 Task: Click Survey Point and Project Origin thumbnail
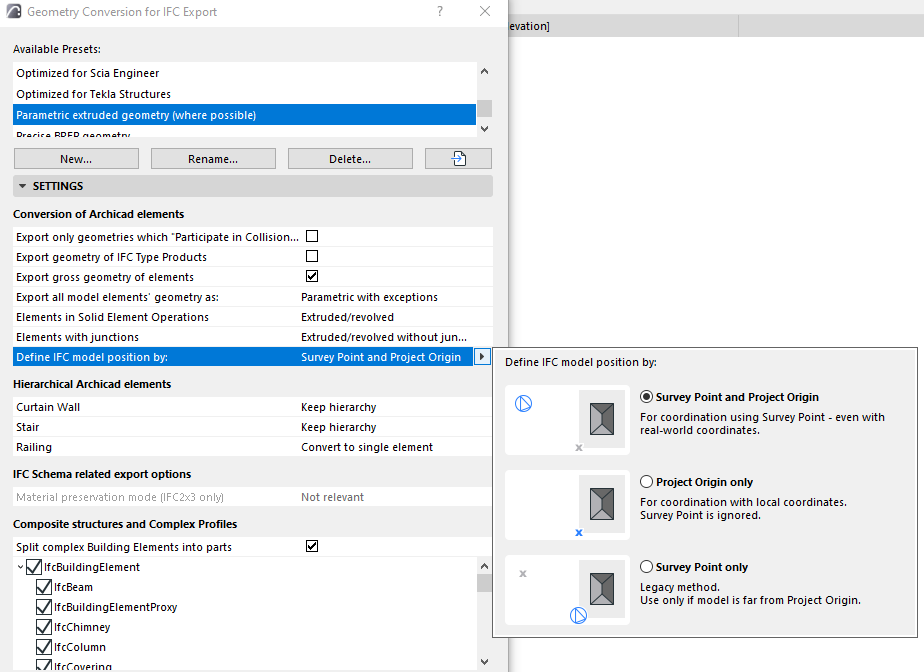(x=567, y=420)
